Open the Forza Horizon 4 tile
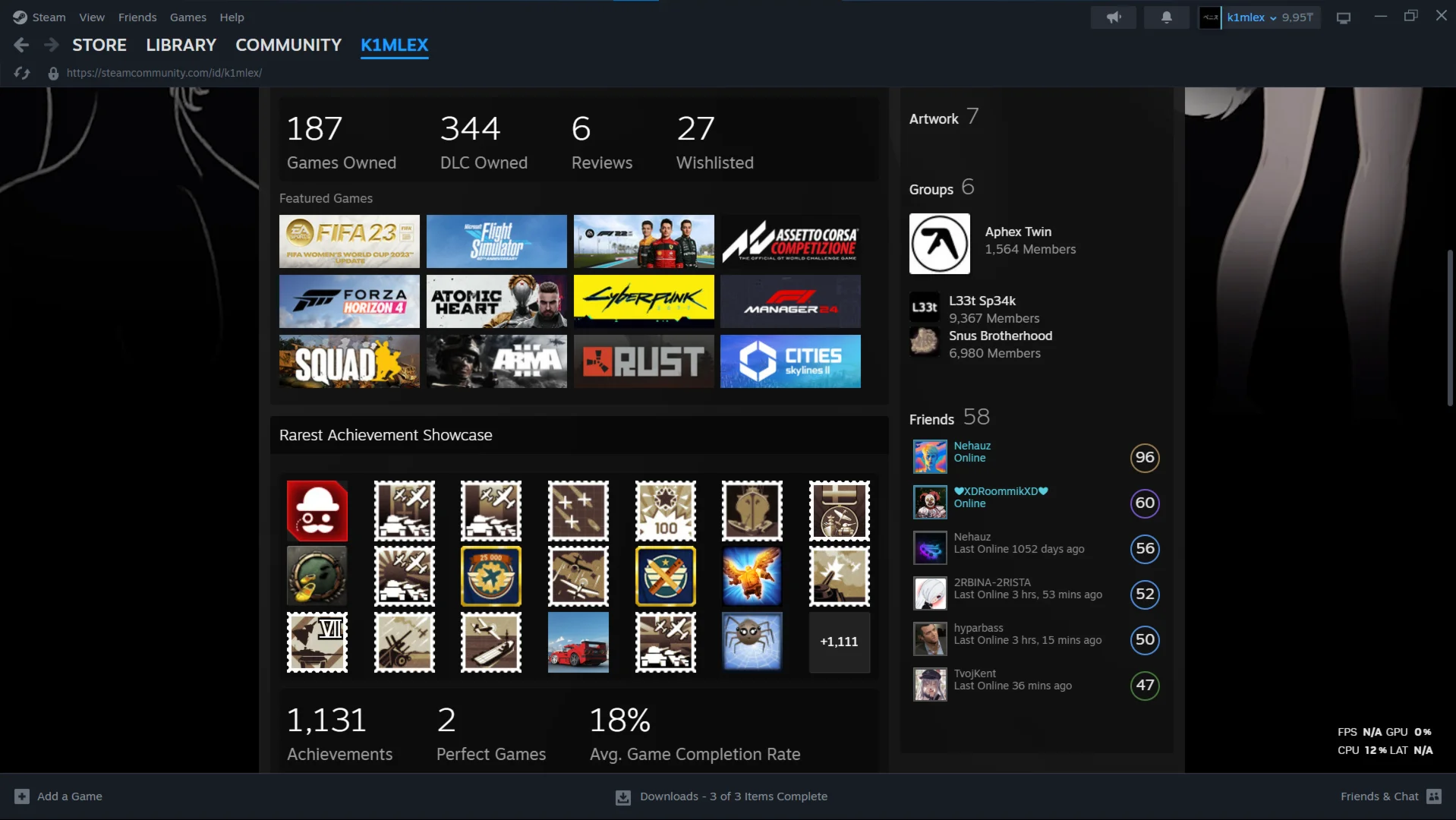 point(349,301)
